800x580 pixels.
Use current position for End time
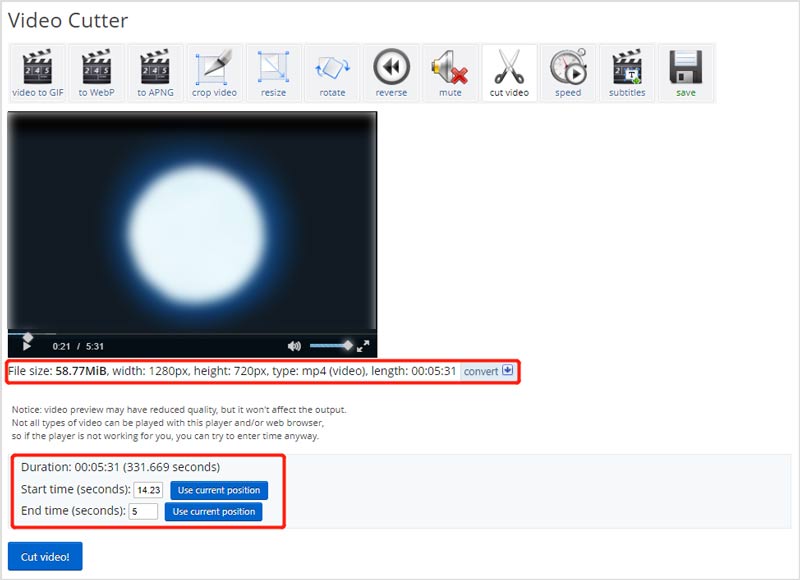click(x=213, y=512)
